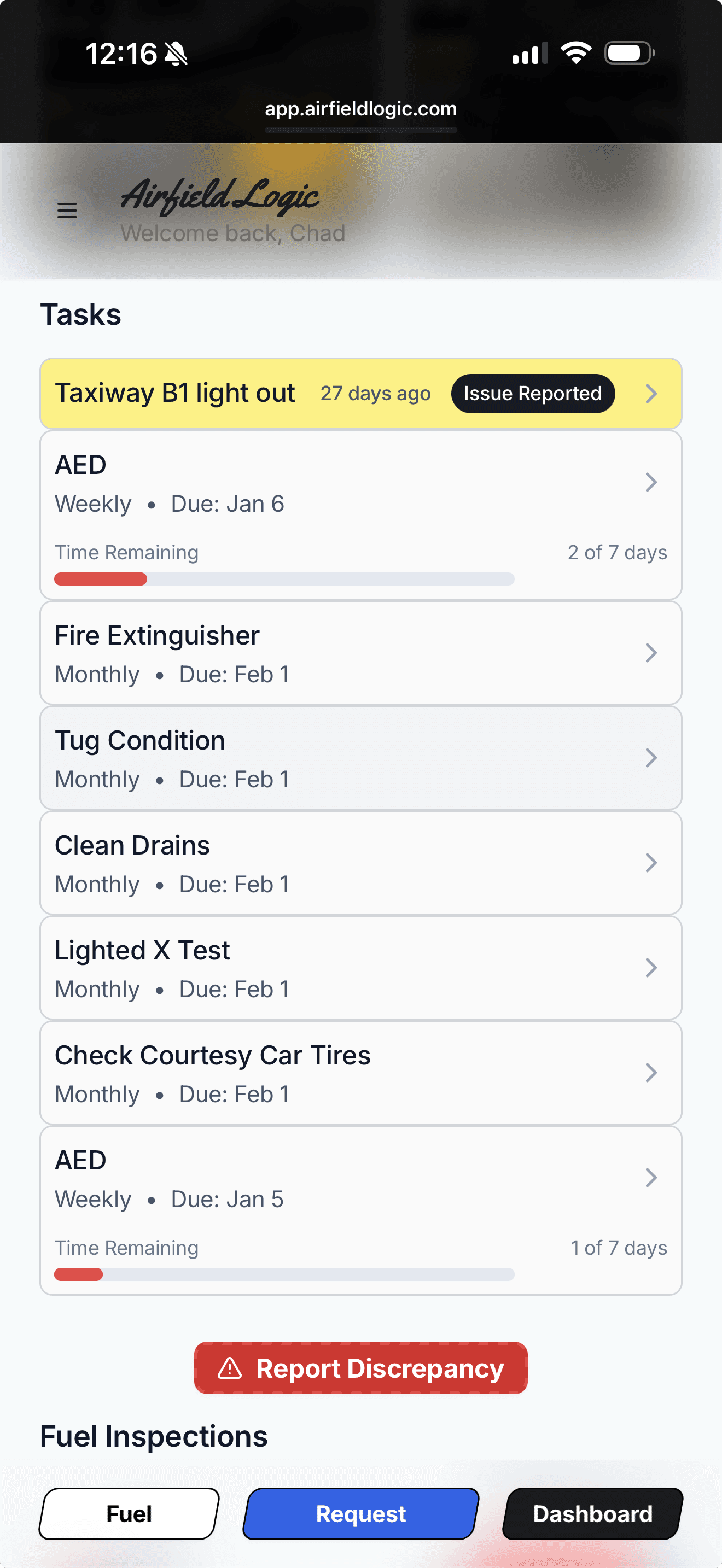Expand Clean Drains task chevron

coord(651,863)
